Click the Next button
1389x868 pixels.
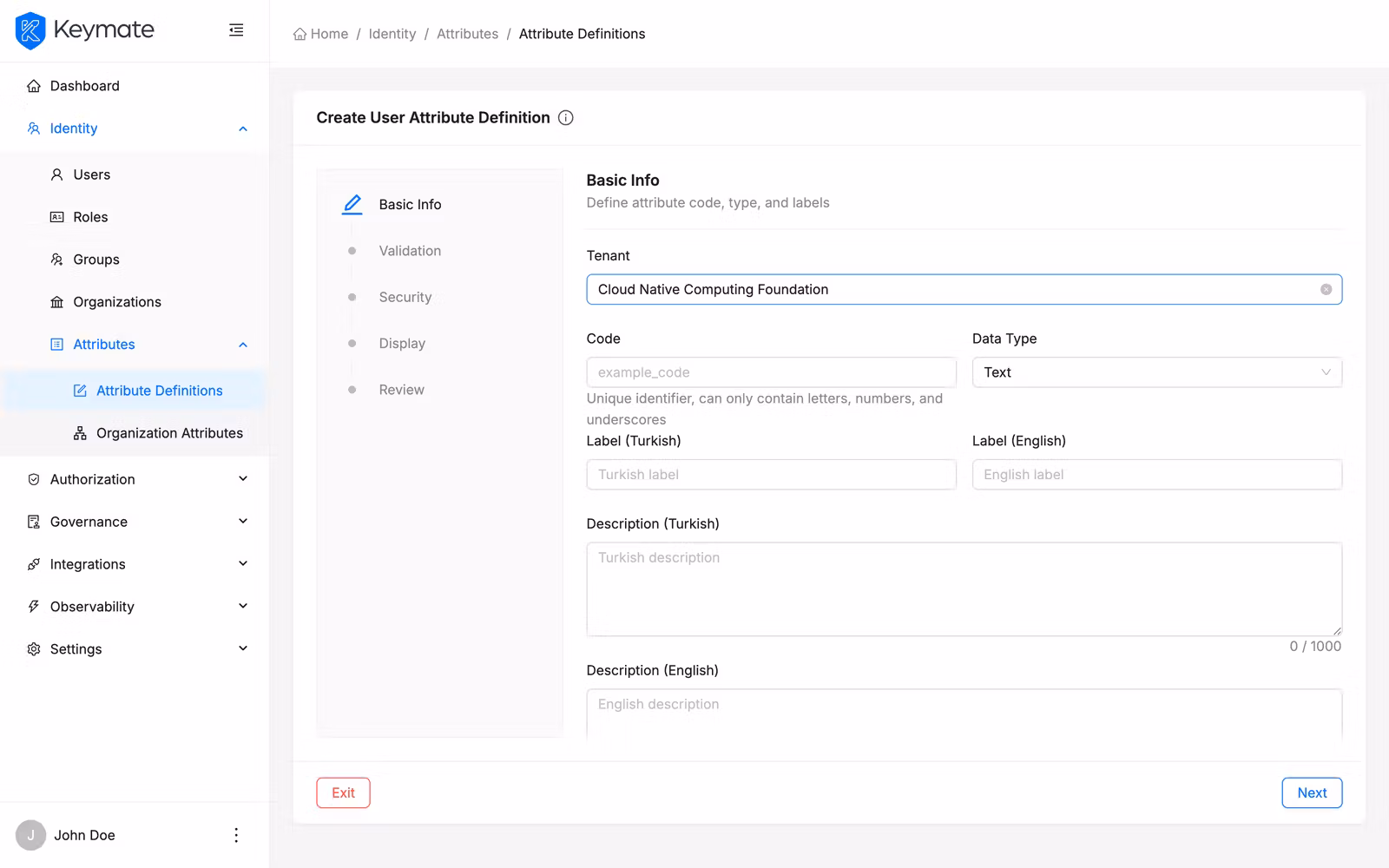[x=1312, y=792]
